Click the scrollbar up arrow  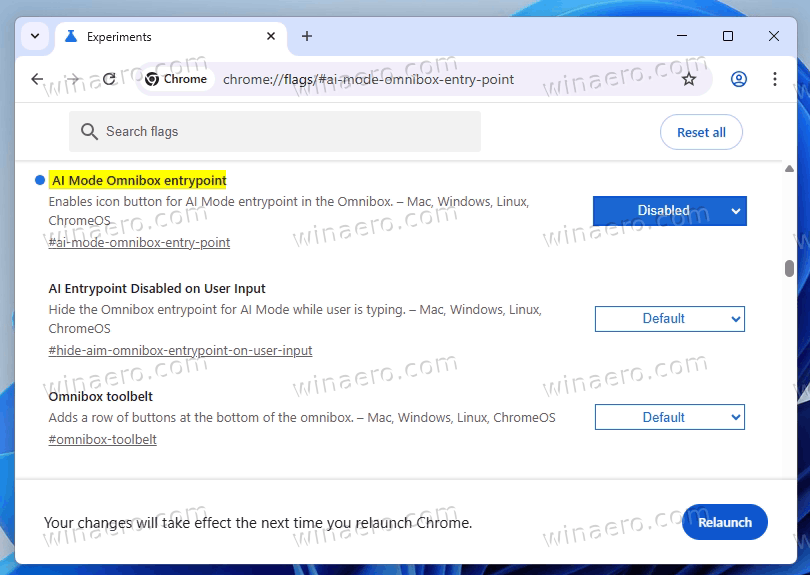click(x=789, y=169)
